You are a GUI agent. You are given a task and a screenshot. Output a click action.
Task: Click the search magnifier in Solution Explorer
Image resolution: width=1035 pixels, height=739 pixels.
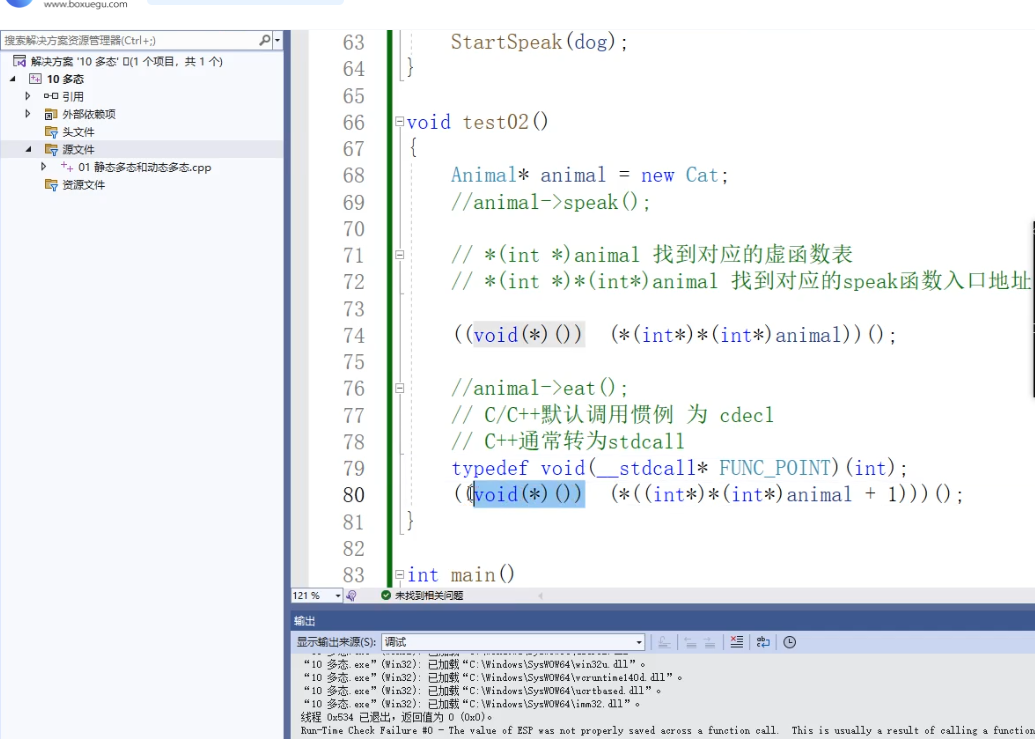(264, 40)
